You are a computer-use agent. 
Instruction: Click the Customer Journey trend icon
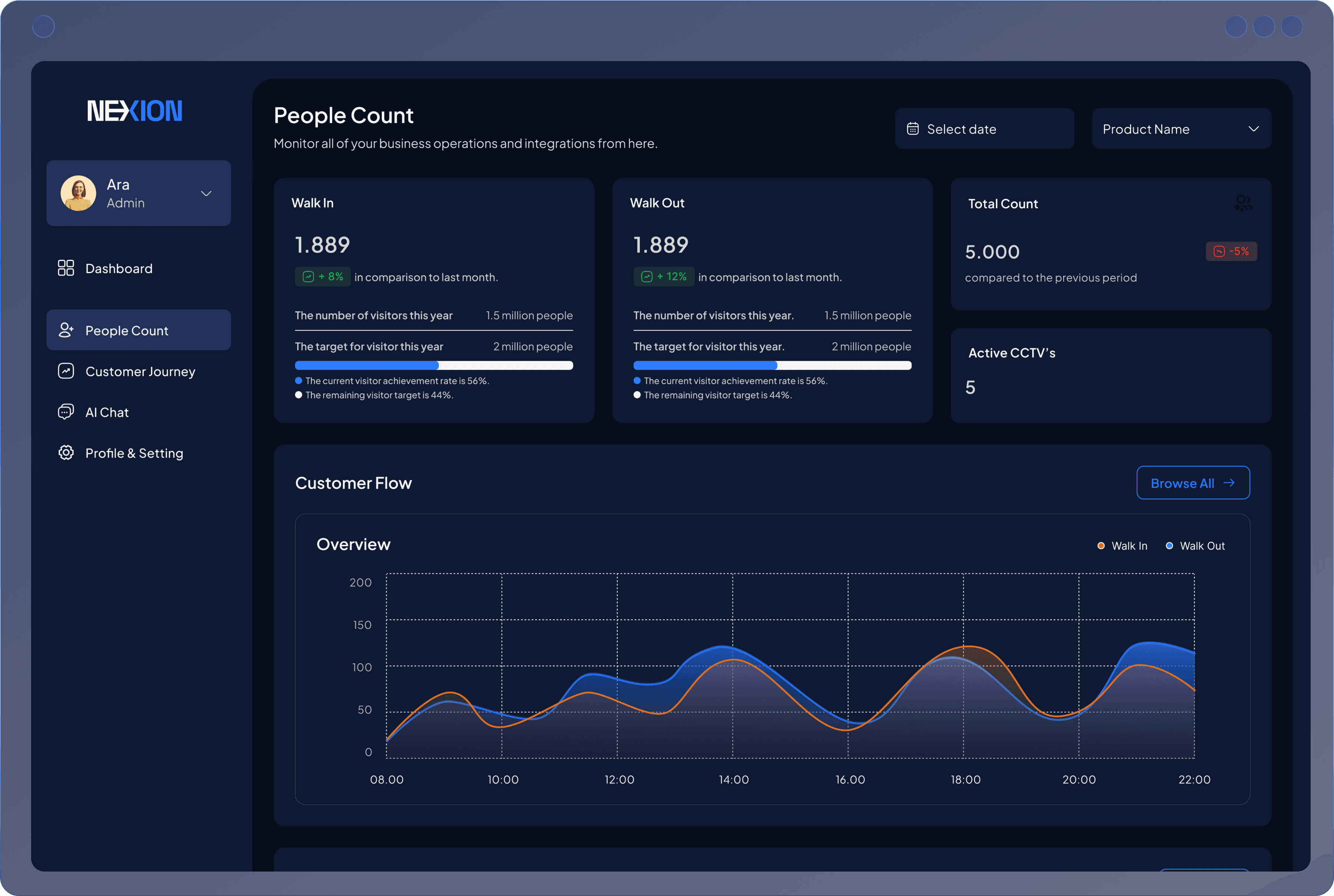coord(66,371)
